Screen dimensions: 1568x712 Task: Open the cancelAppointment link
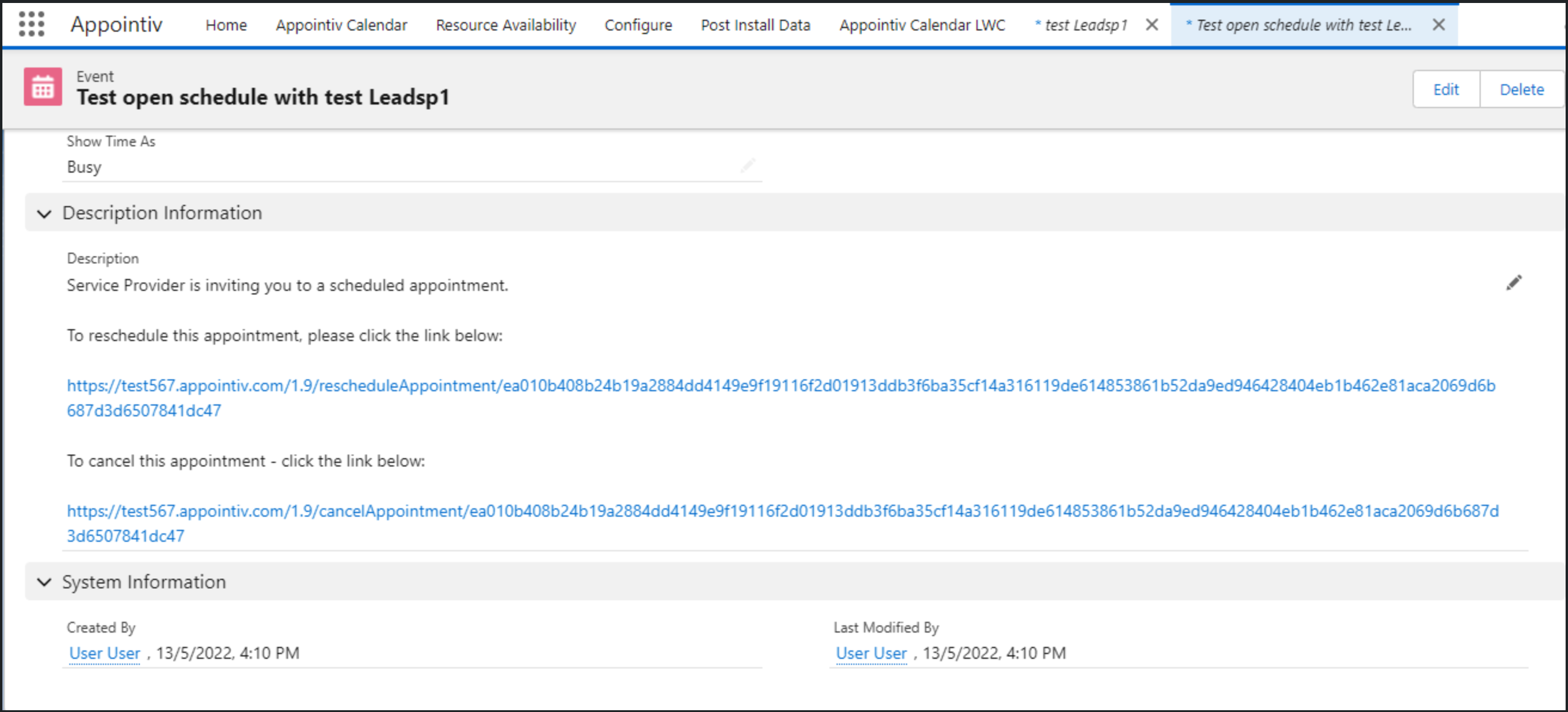click(x=783, y=523)
